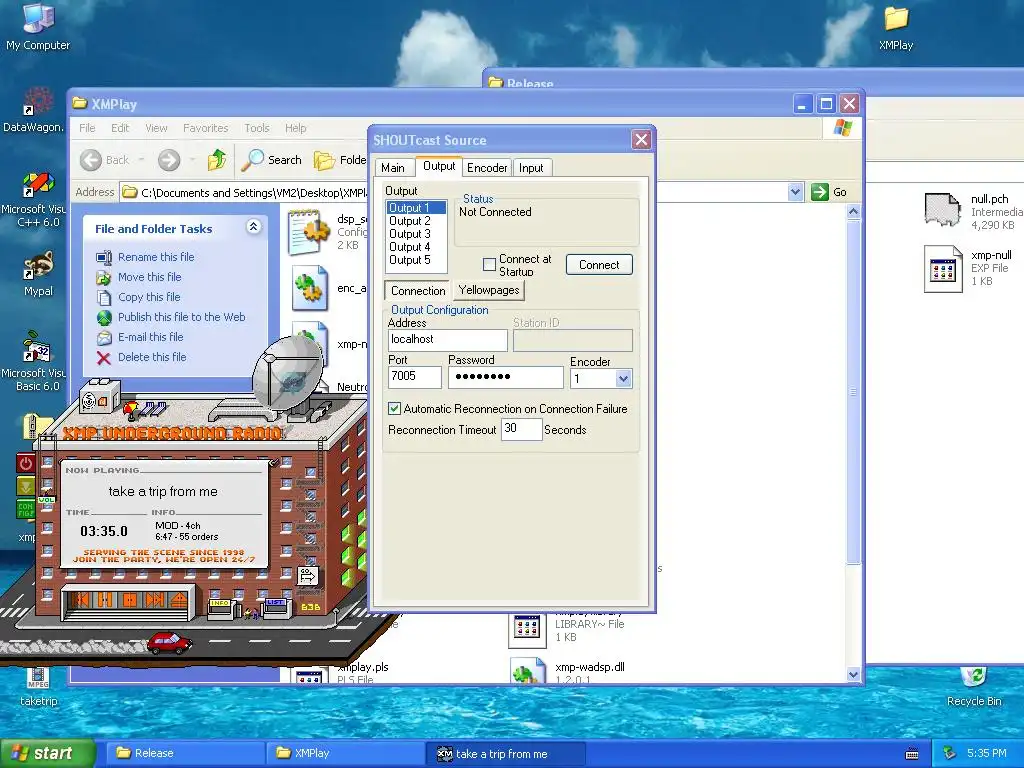1024x768 pixels.
Task: Select the null.pch file in Release window
Action: [x=973, y=211]
